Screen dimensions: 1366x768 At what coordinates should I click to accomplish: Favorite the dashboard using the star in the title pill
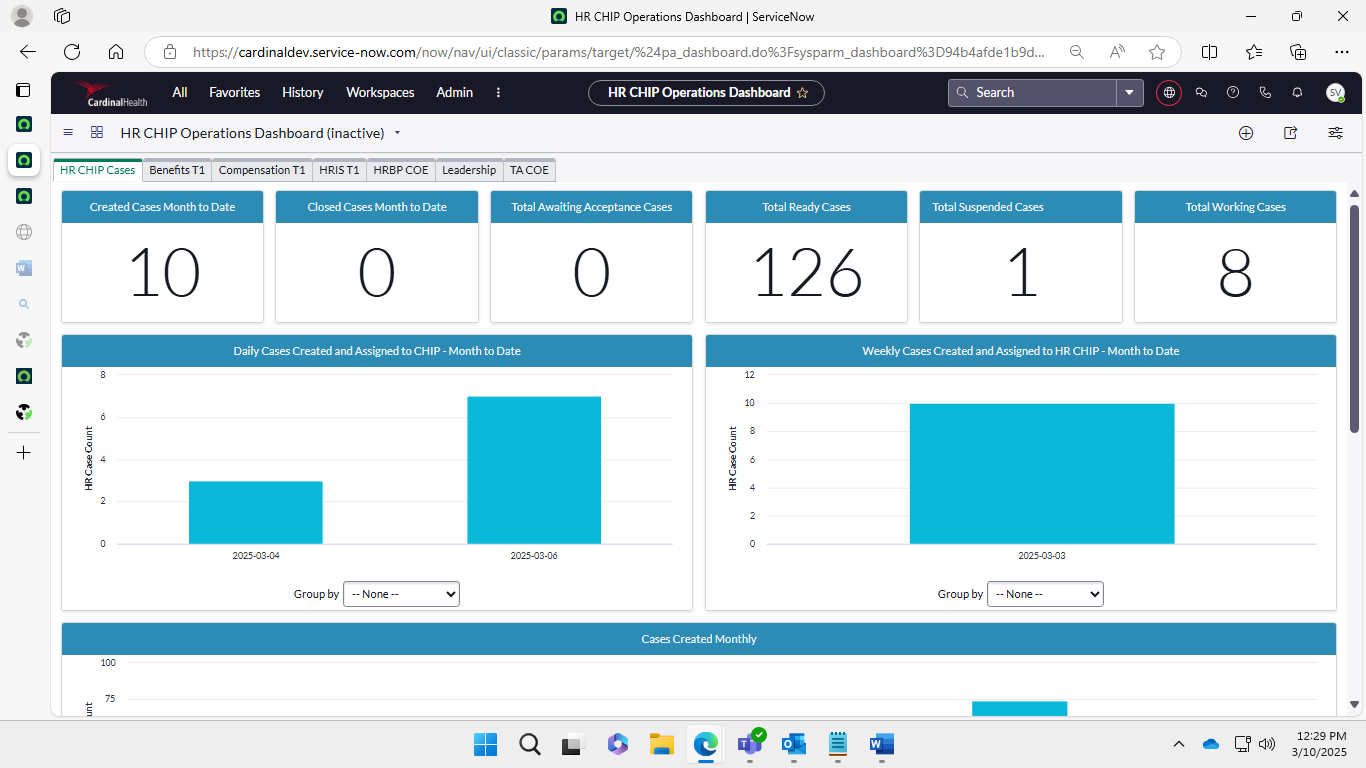click(x=802, y=93)
